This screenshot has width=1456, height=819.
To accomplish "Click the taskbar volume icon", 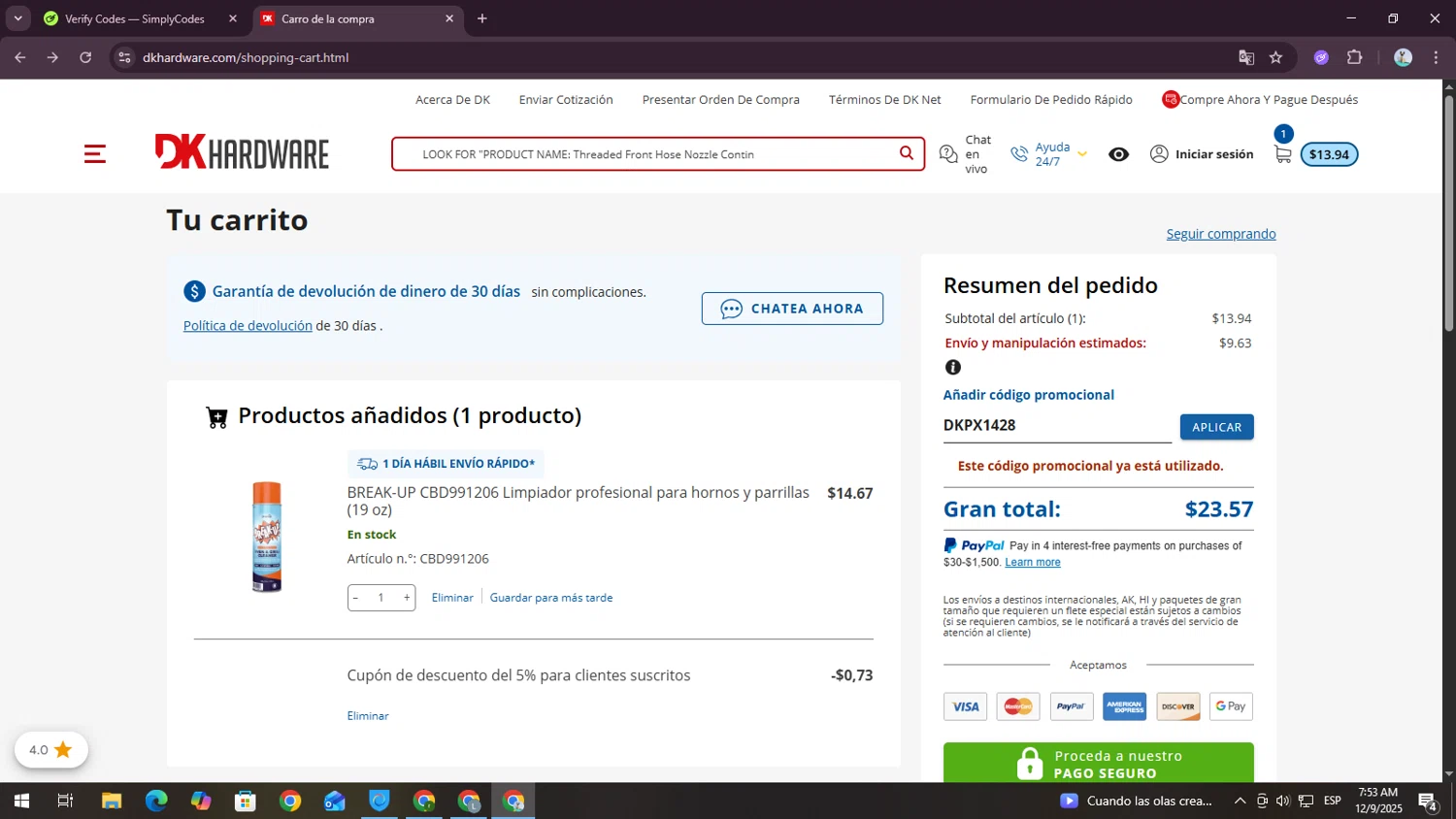I will [1283, 801].
